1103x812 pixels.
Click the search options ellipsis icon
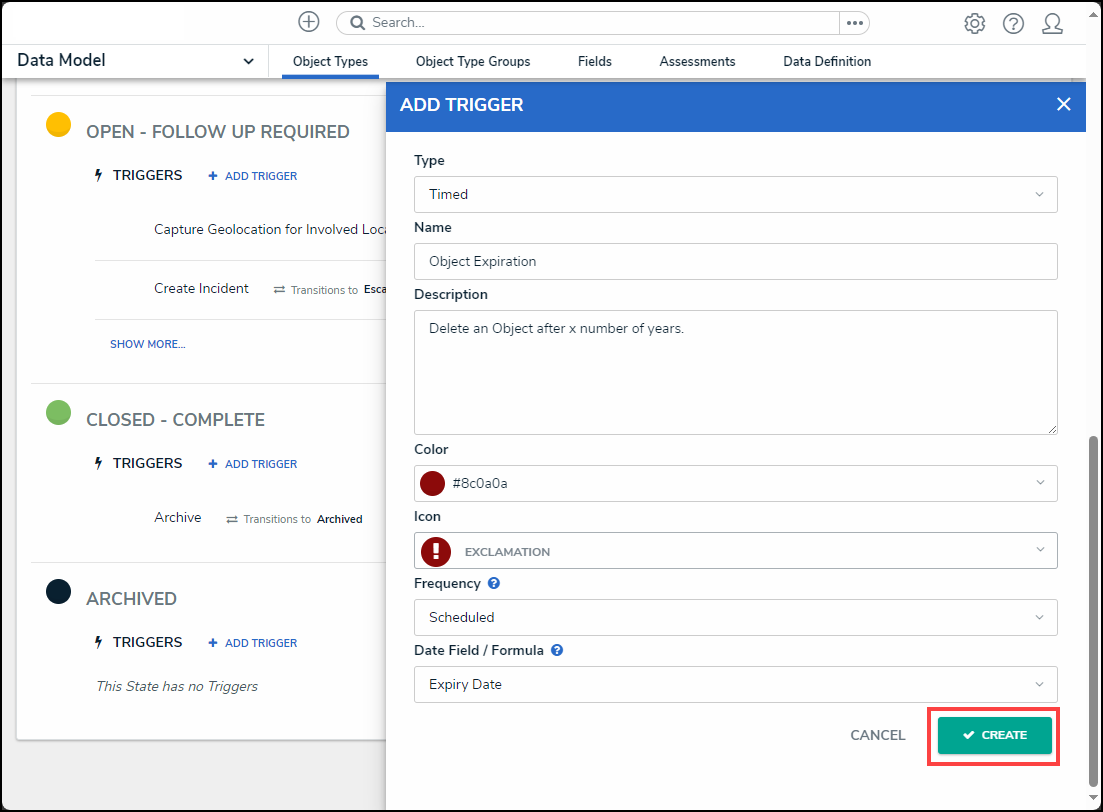click(854, 23)
